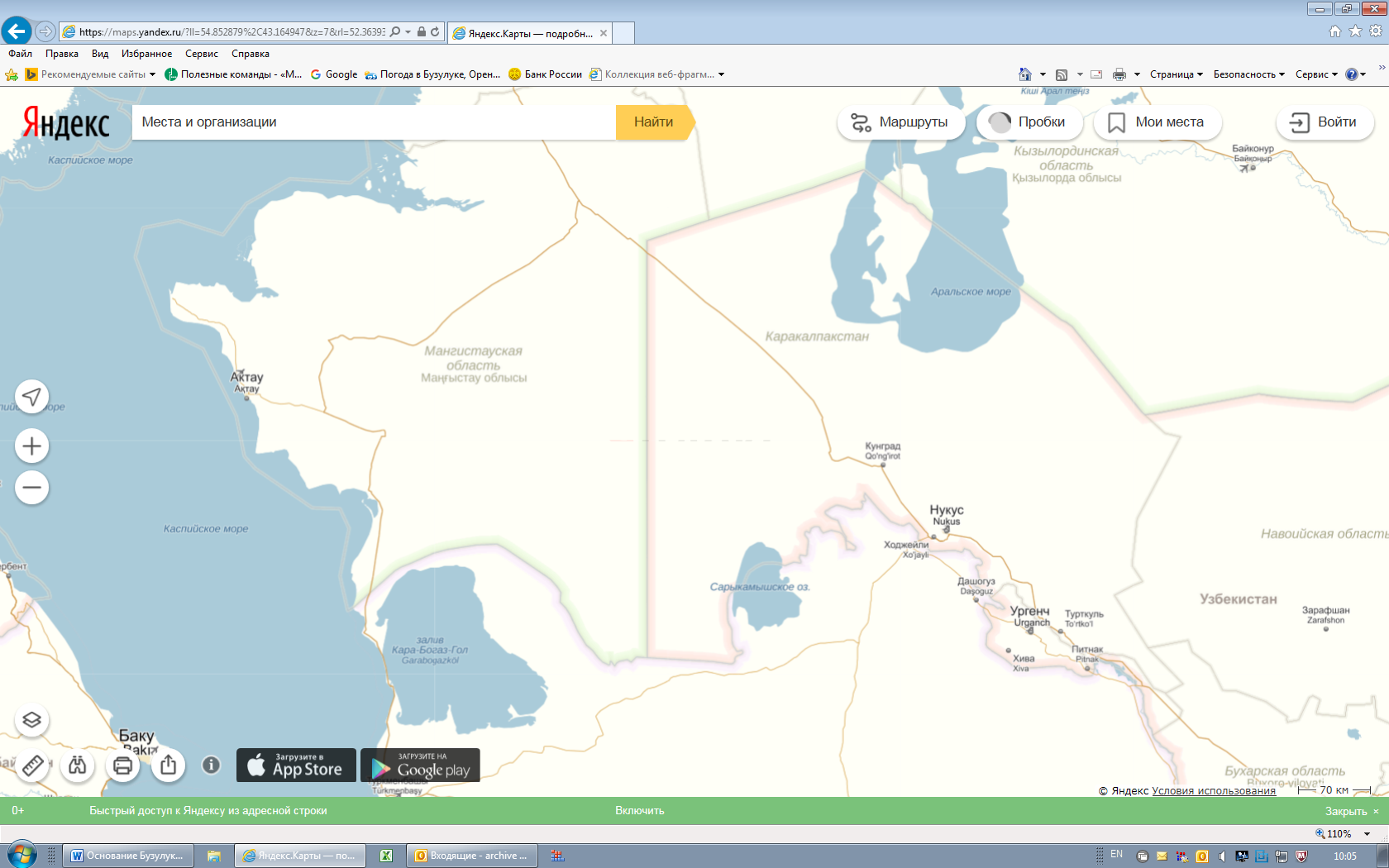Open the Страница dropdown menu
The image size is (1389, 868).
click(1177, 74)
